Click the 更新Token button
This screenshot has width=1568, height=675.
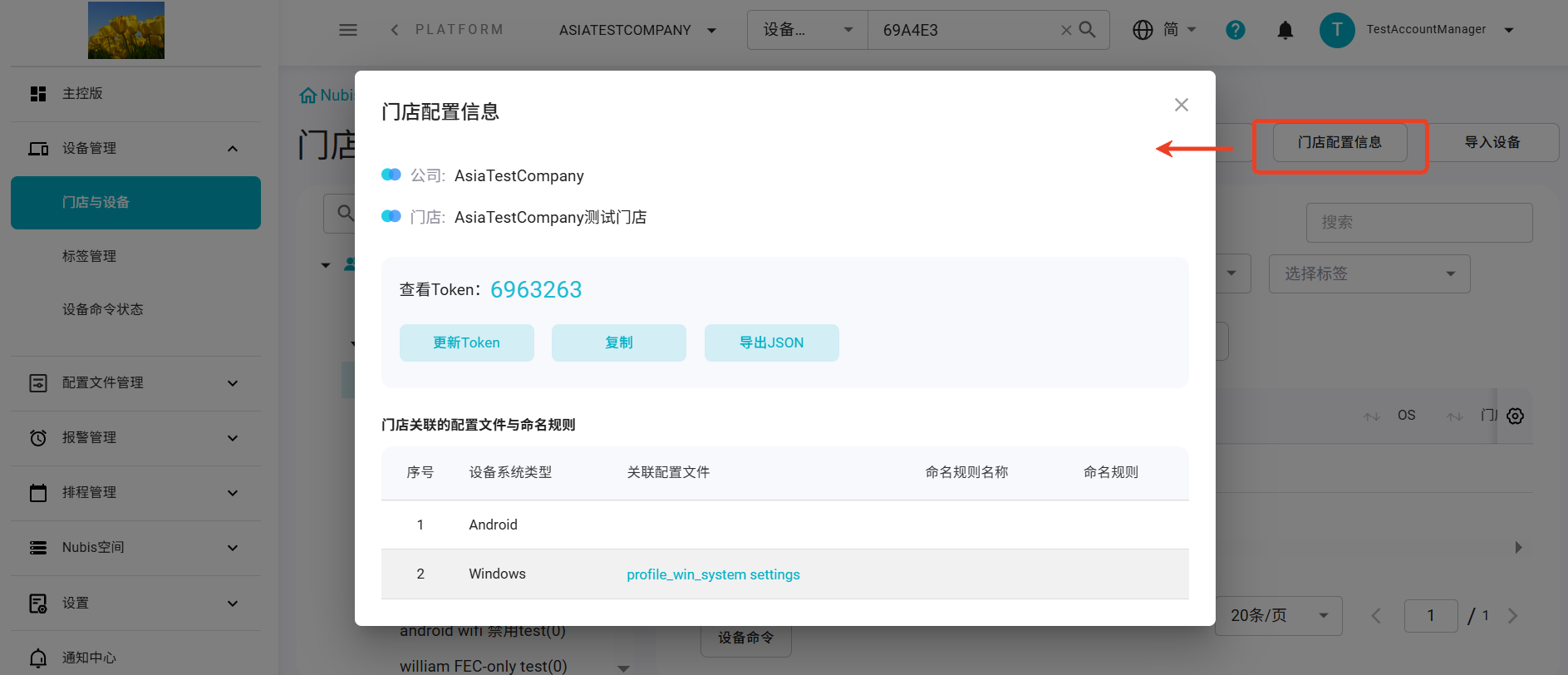pos(467,342)
